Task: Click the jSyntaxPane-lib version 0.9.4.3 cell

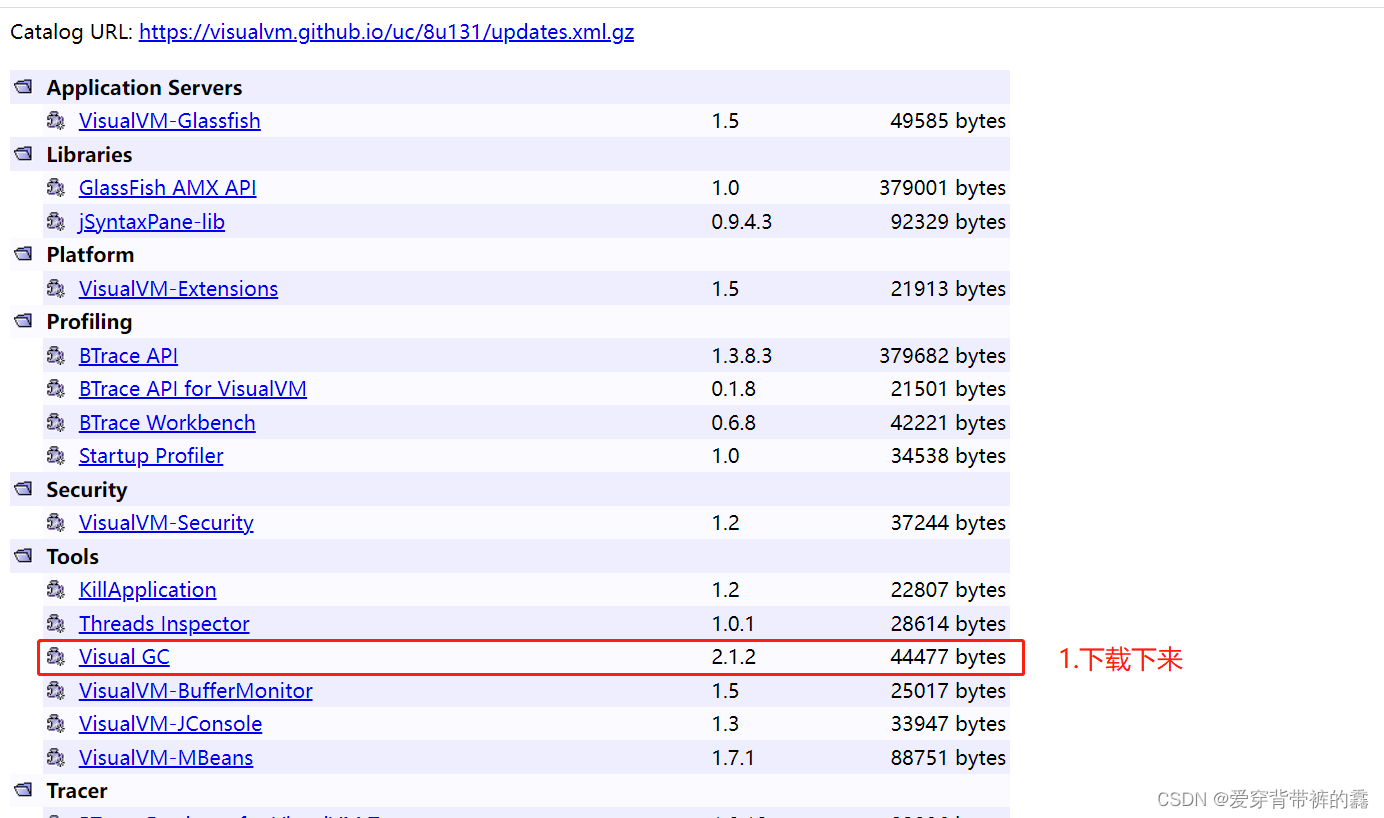Action: tap(742, 222)
